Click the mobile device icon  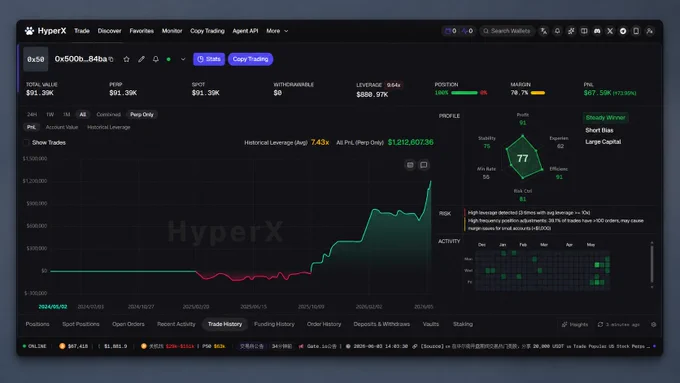point(636,31)
